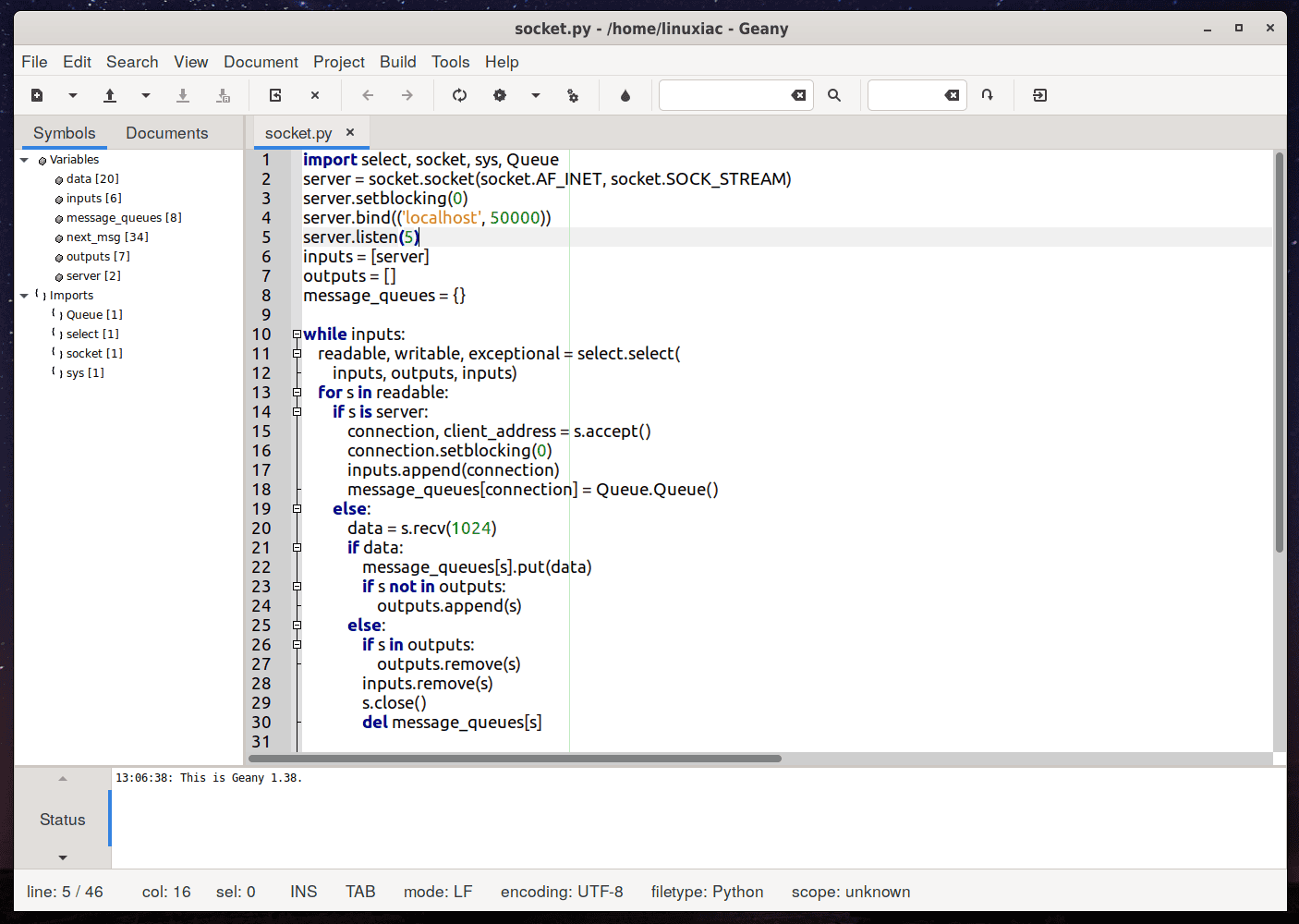Quit Geany via toolbar icon

1038,95
